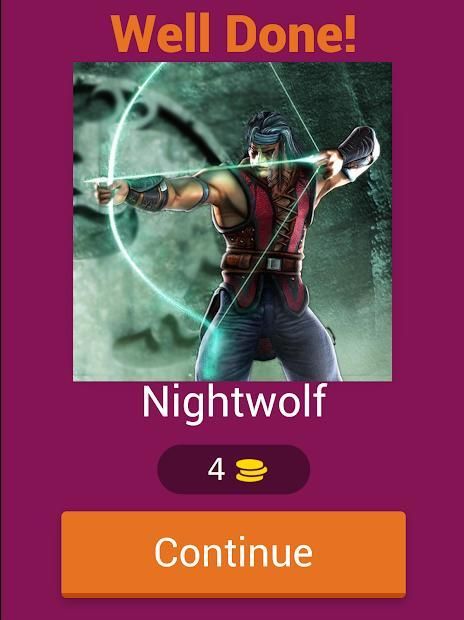The height and width of the screenshot is (620, 464).
Task: Tap the silver belt buckle on Nightwolf
Action: (273, 263)
